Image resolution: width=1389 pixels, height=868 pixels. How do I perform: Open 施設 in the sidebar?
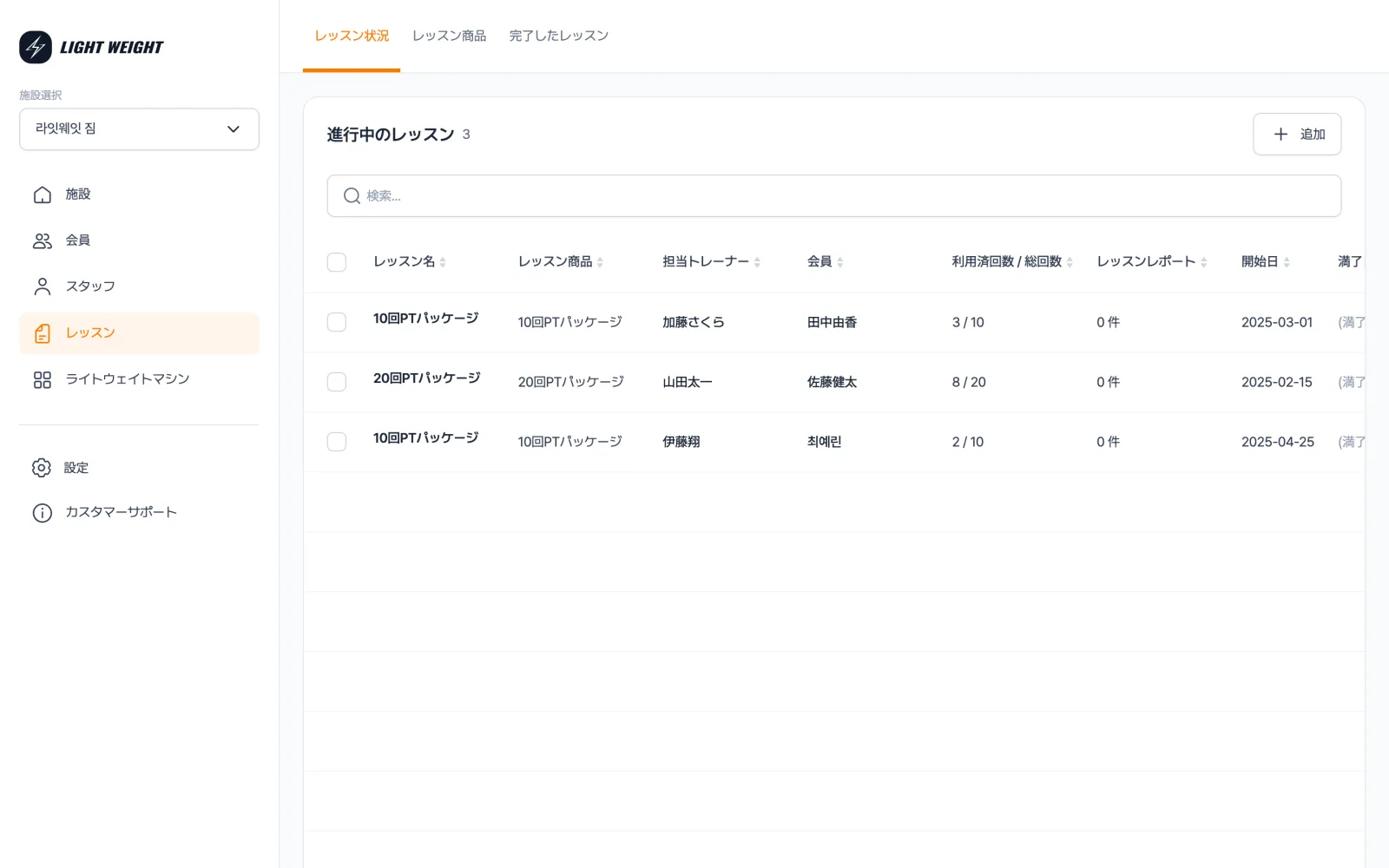pyautogui.click(x=139, y=194)
